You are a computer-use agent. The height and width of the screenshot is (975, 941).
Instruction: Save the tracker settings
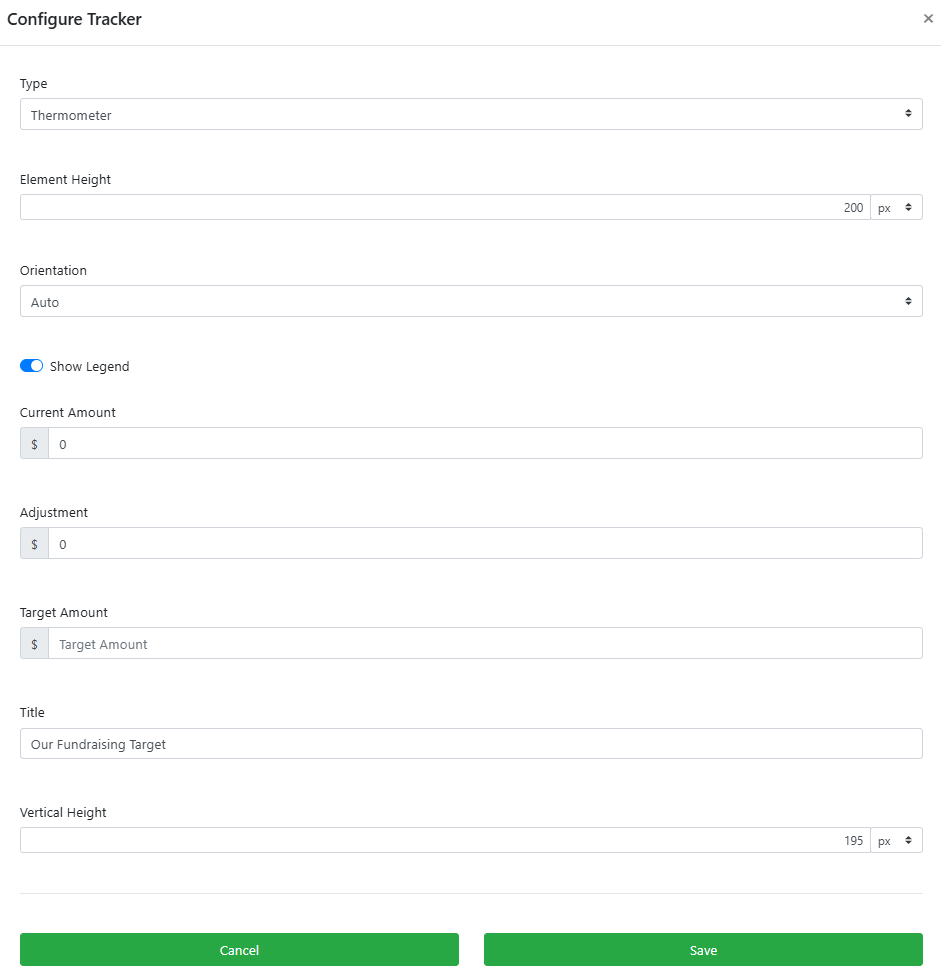(x=703, y=950)
